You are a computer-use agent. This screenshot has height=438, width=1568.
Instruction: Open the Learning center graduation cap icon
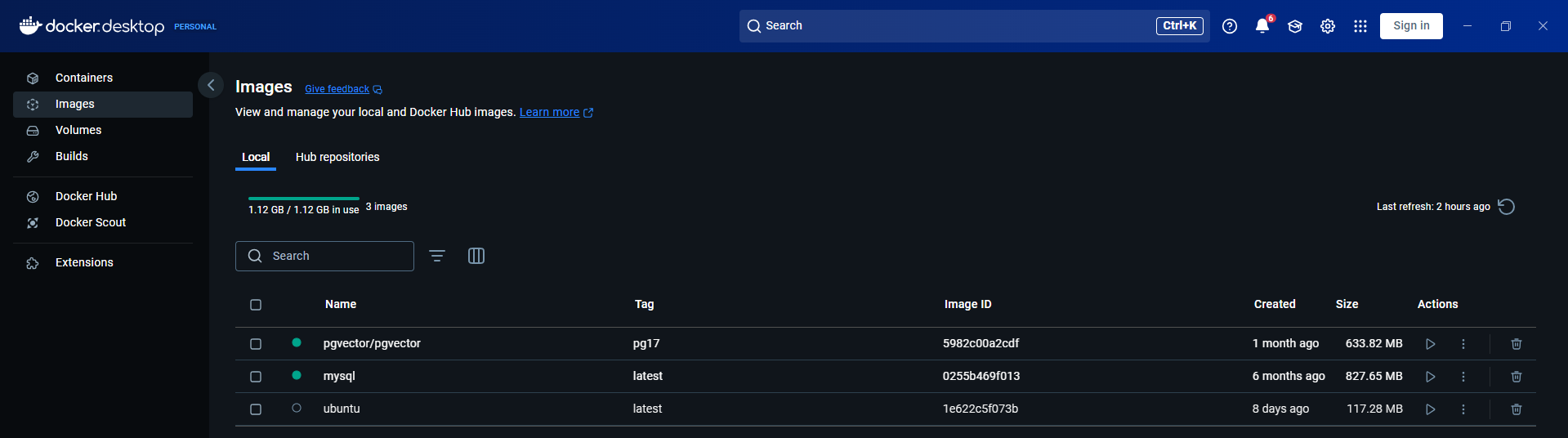point(1295,26)
